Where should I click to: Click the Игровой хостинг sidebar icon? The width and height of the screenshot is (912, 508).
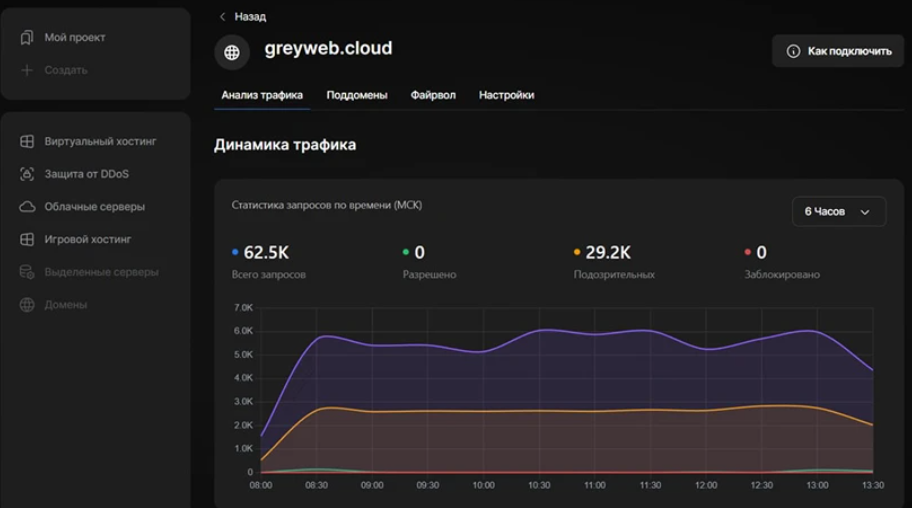27,240
